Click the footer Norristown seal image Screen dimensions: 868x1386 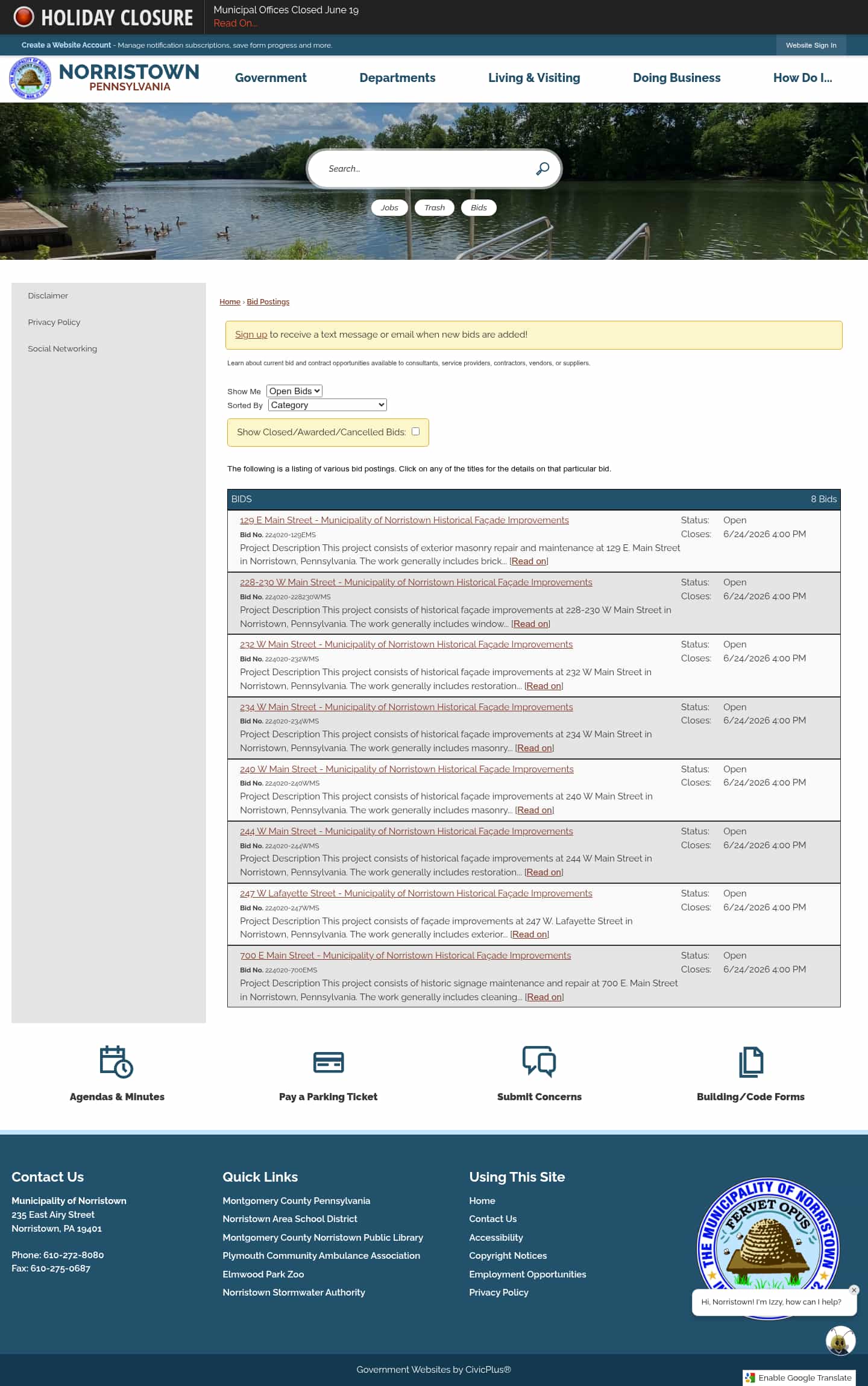coord(768,1248)
